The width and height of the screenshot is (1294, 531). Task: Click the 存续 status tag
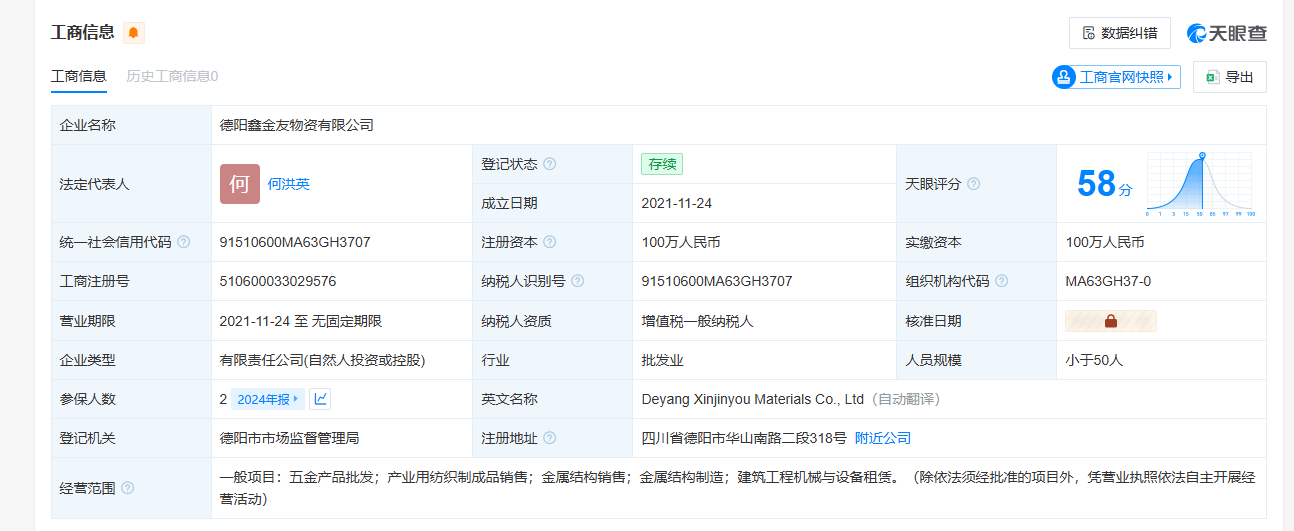point(662,164)
